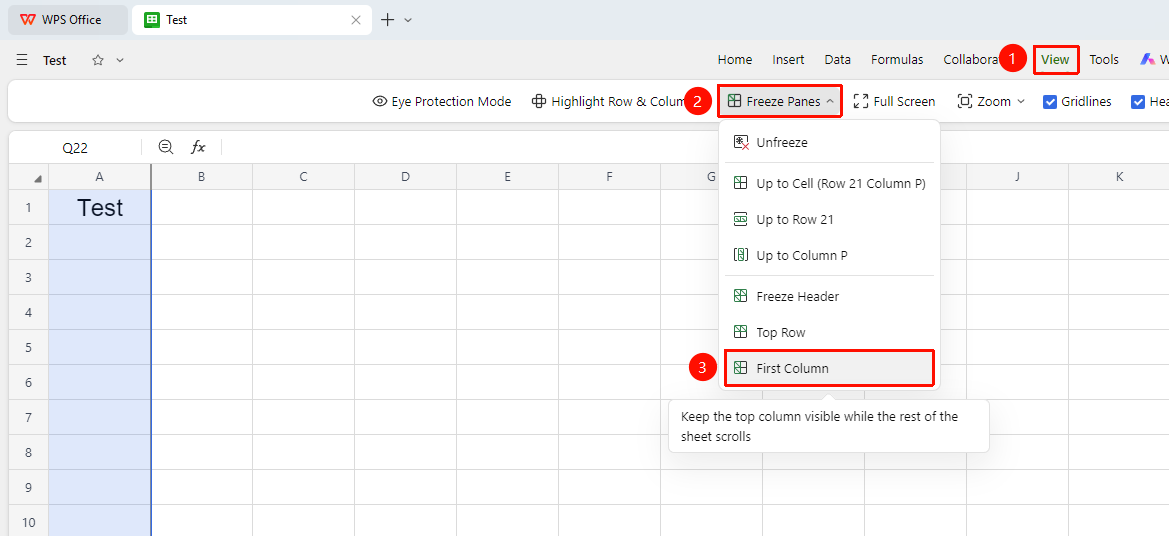
Task: Select column C header
Action: pos(303,177)
